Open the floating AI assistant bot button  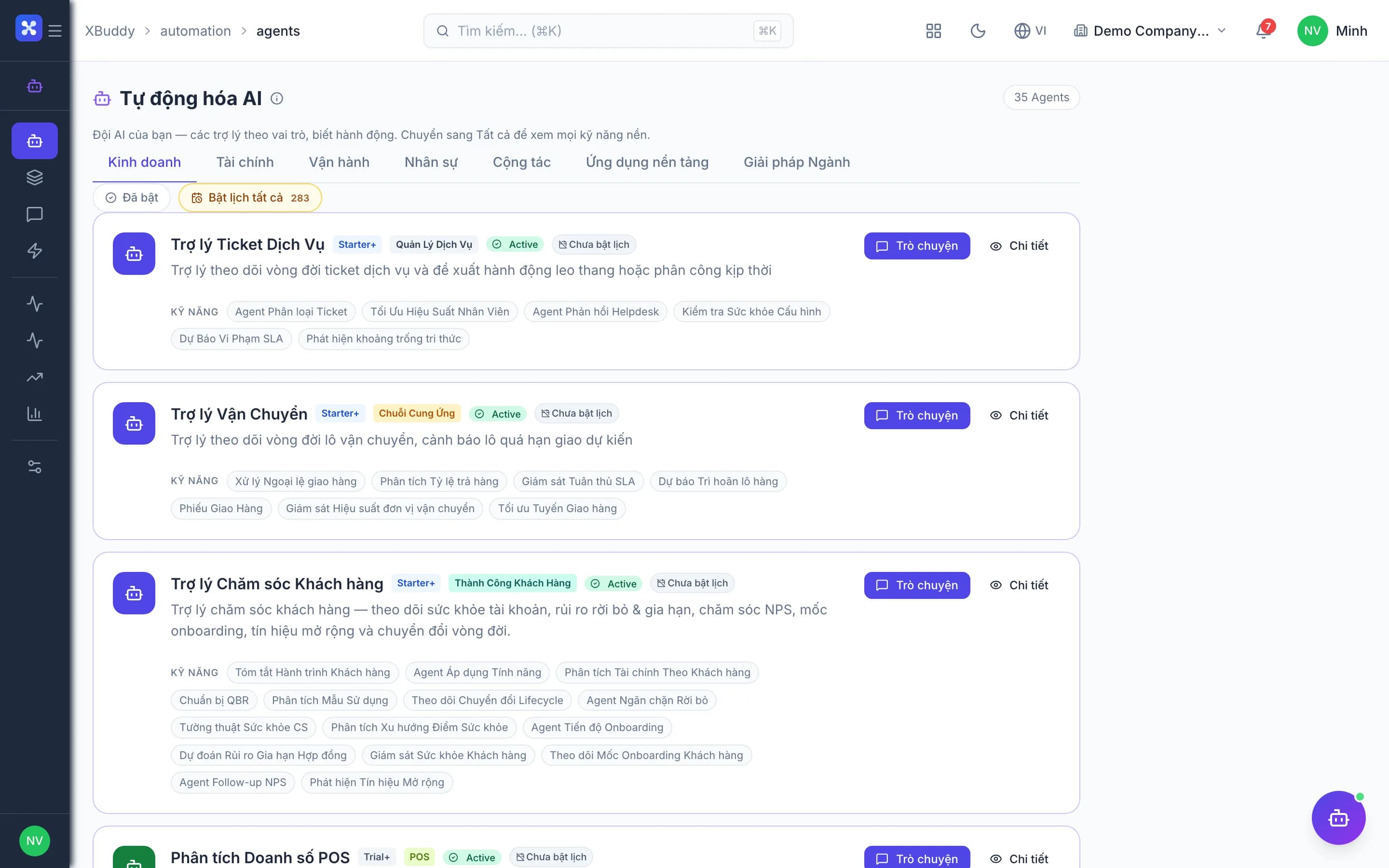click(x=1338, y=817)
